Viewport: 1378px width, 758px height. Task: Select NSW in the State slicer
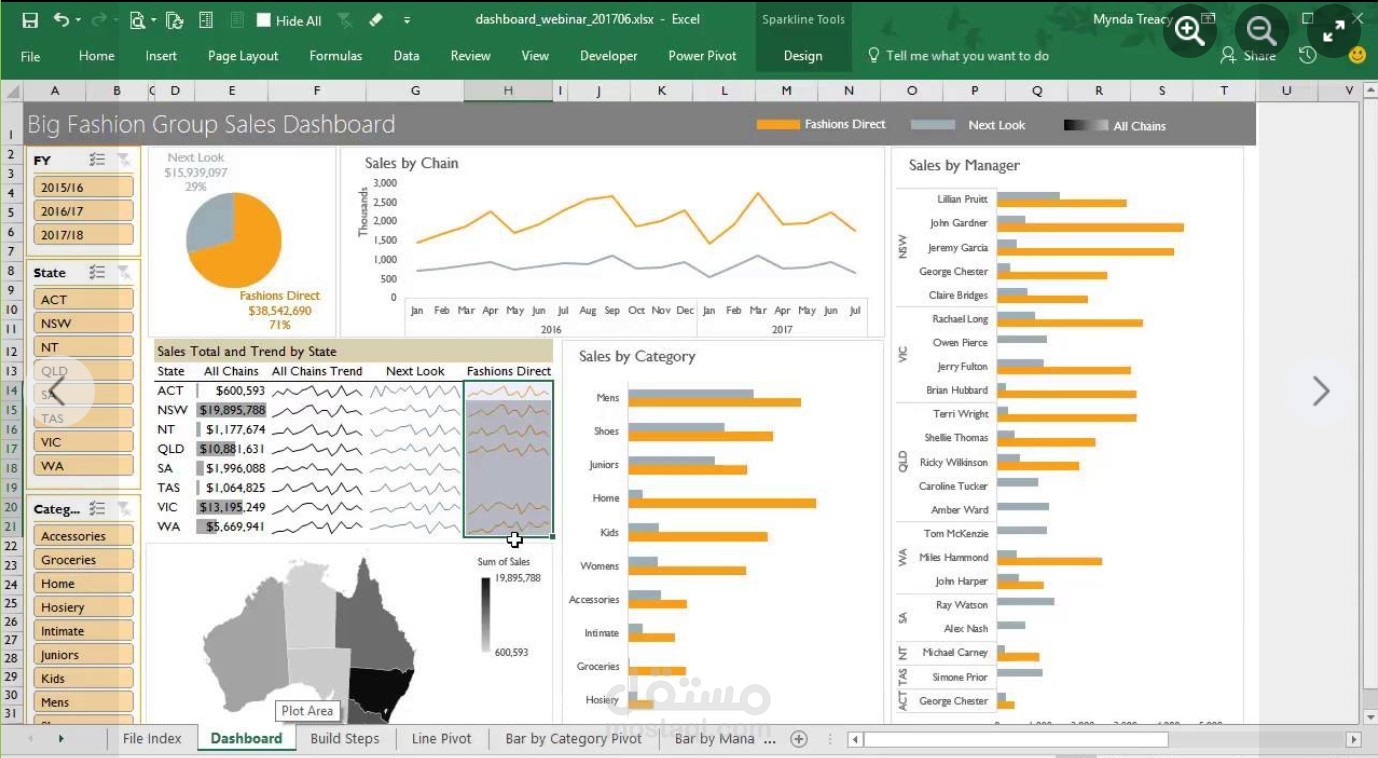coord(83,323)
